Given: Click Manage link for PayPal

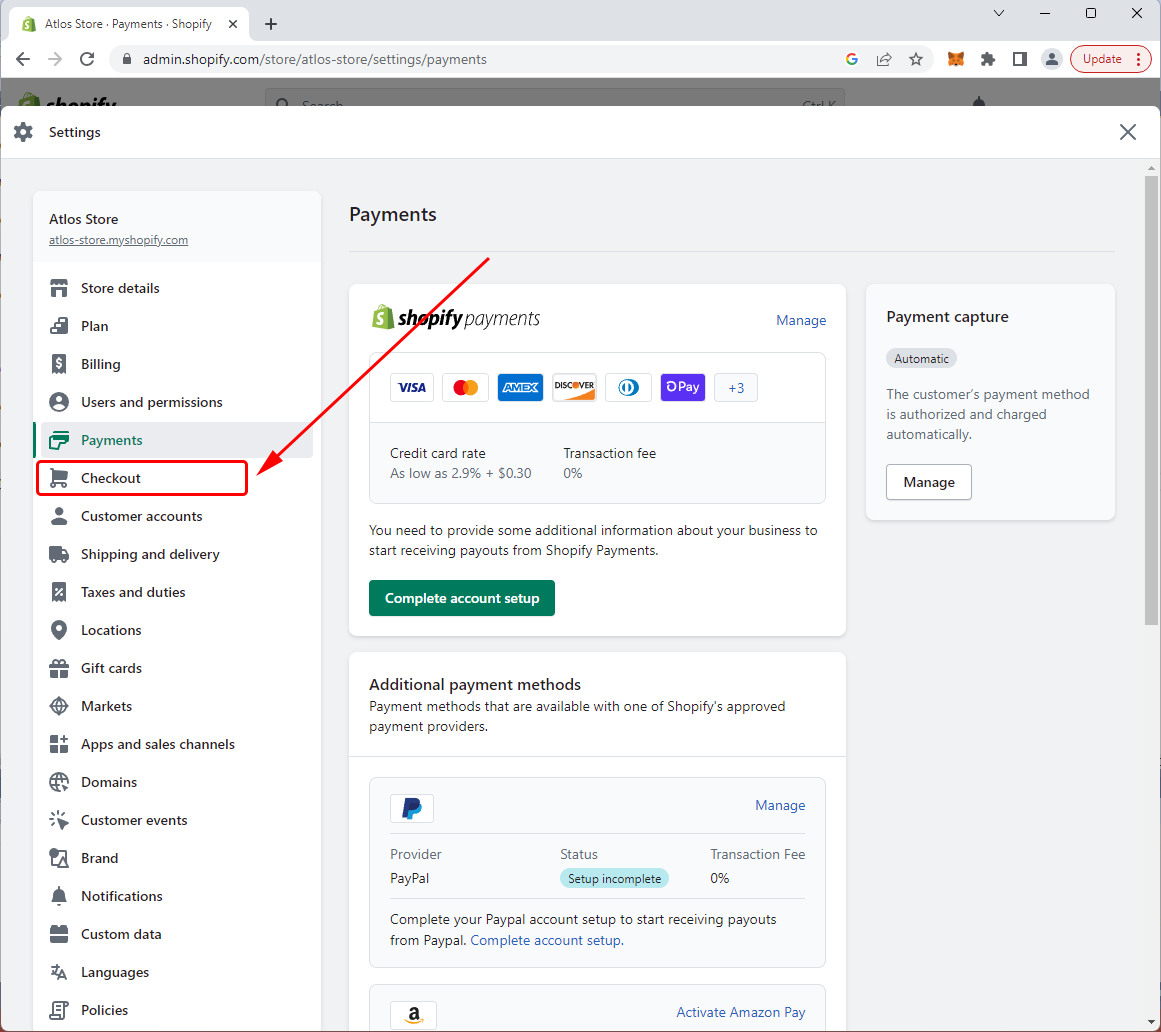Looking at the screenshot, I should (x=780, y=805).
